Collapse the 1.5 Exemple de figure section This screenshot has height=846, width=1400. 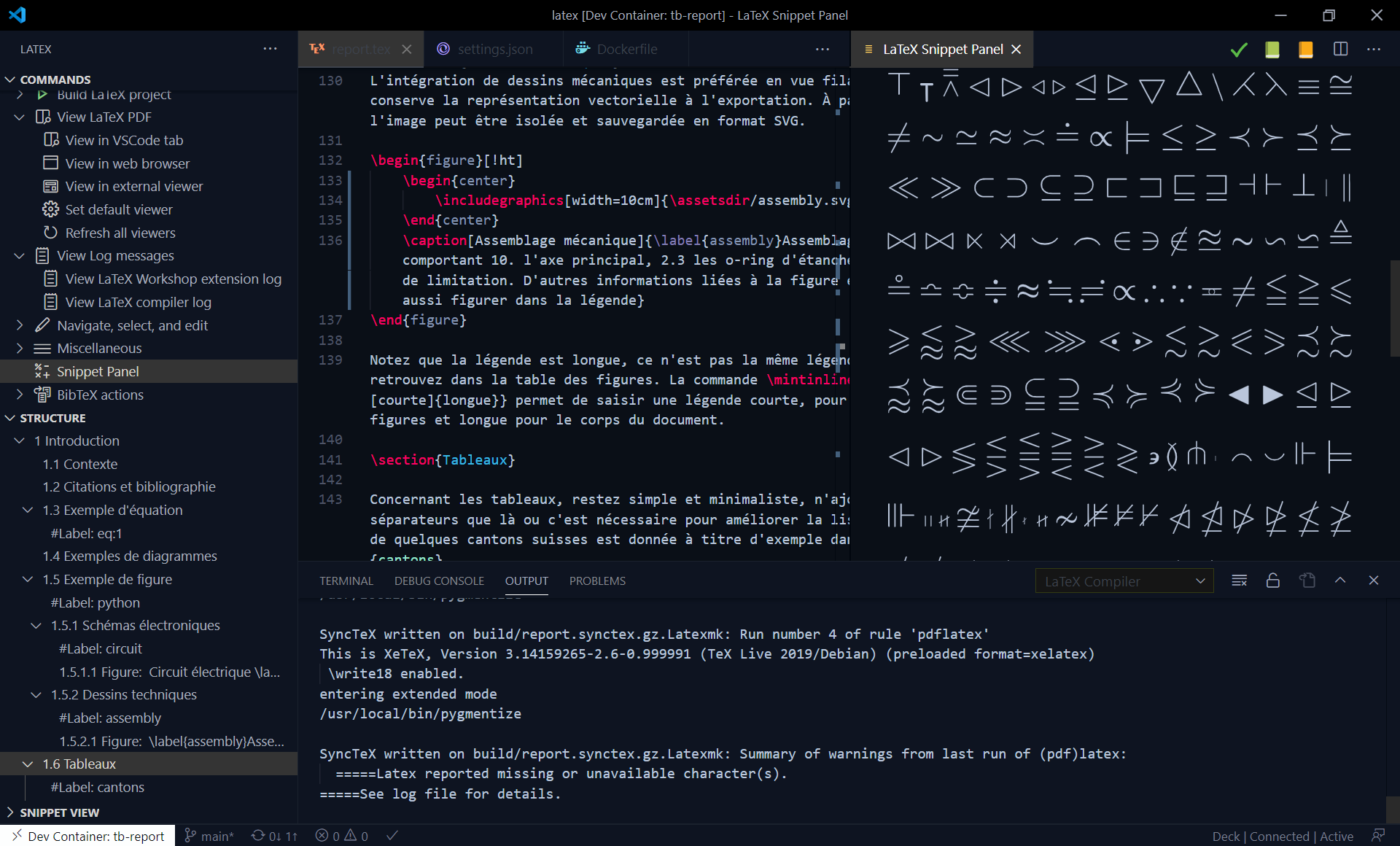[26, 579]
